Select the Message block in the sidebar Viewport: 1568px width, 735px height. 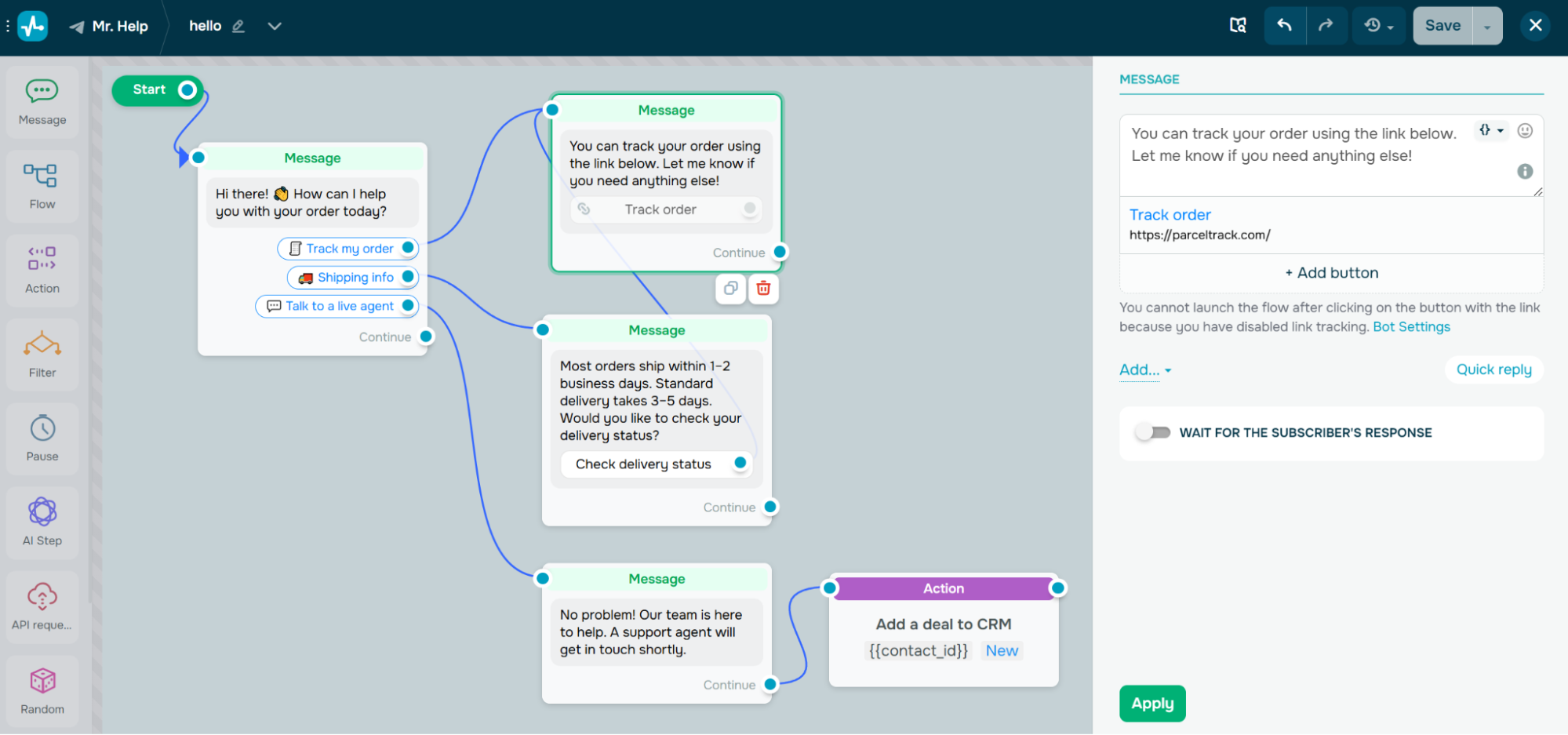coord(42,102)
